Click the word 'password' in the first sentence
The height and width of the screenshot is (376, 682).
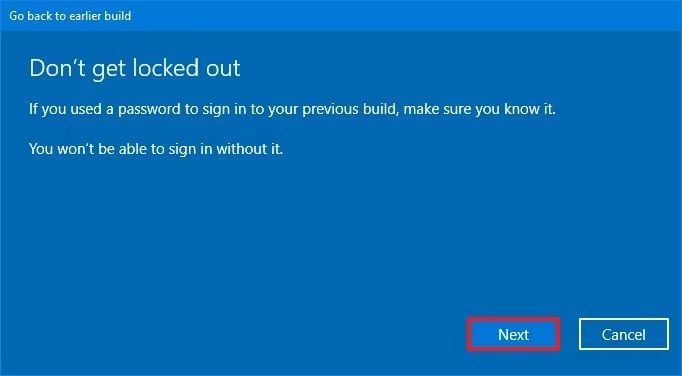pos(150,109)
